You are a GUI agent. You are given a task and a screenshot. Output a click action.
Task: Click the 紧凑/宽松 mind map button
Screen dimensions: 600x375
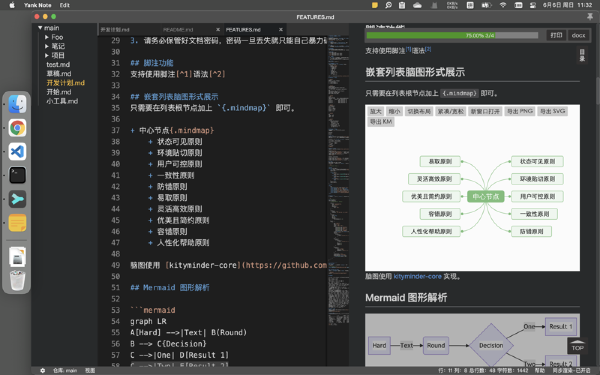pyautogui.click(x=451, y=111)
